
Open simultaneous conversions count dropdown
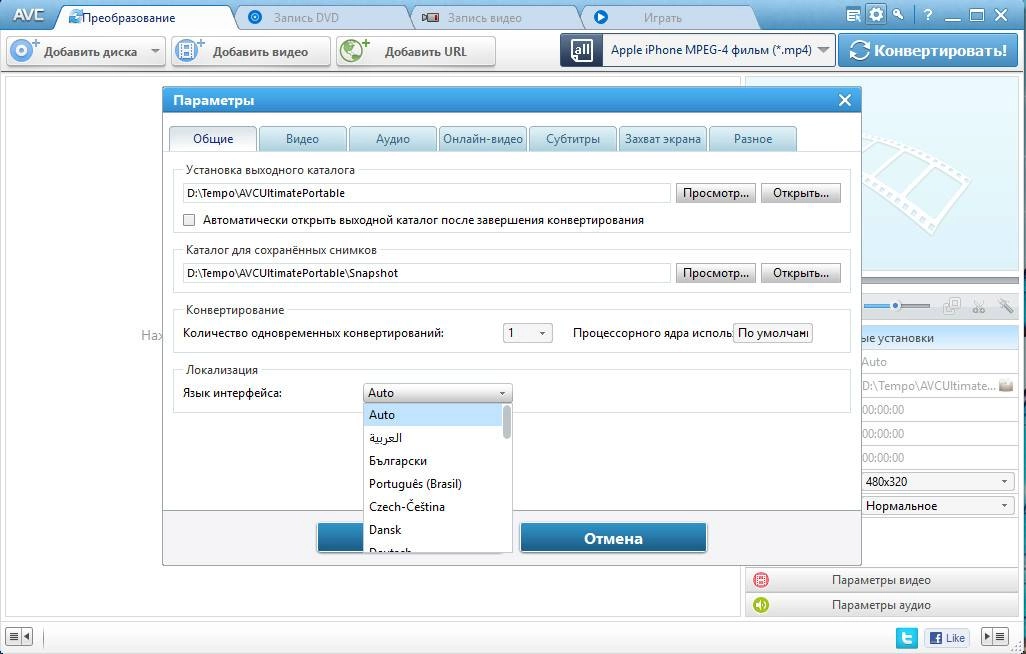pyautogui.click(x=527, y=333)
